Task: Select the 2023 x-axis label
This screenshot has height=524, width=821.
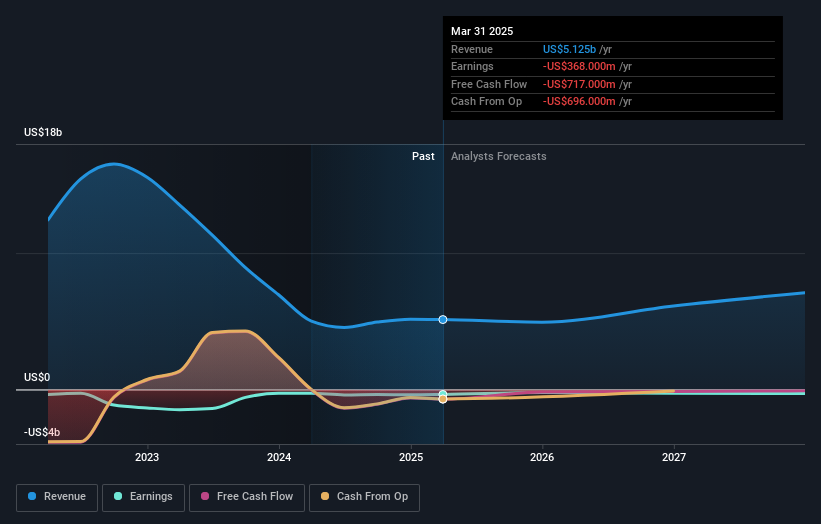Action: [x=147, y=457]
